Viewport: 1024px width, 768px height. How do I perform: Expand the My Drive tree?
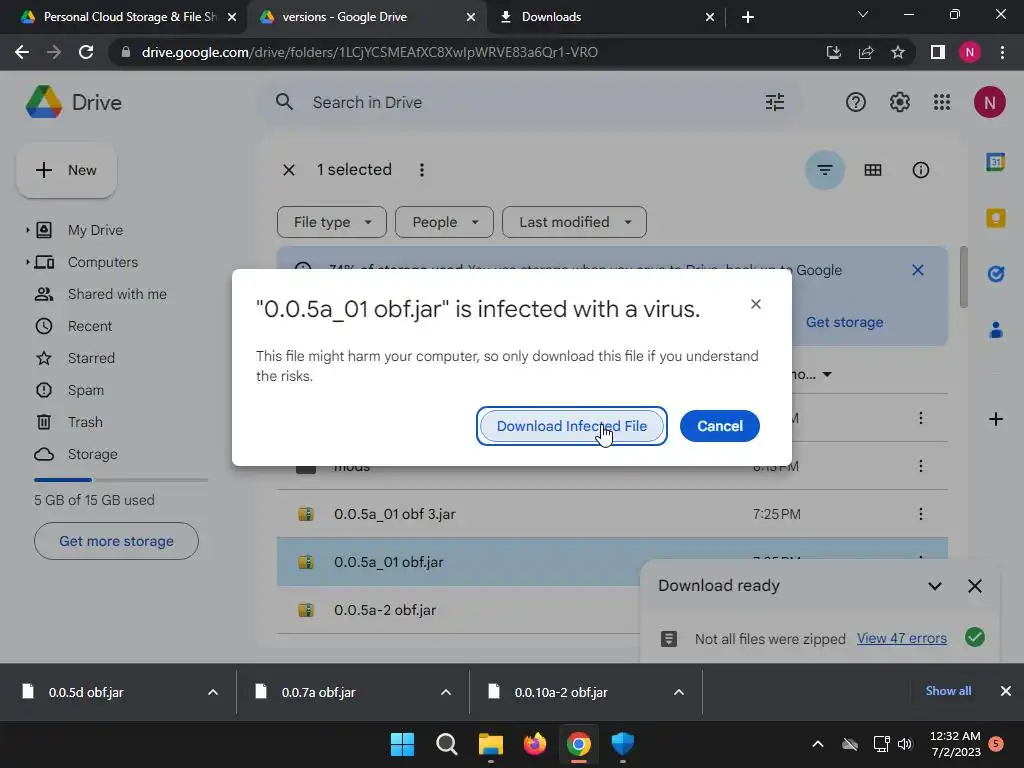(27, 230)
